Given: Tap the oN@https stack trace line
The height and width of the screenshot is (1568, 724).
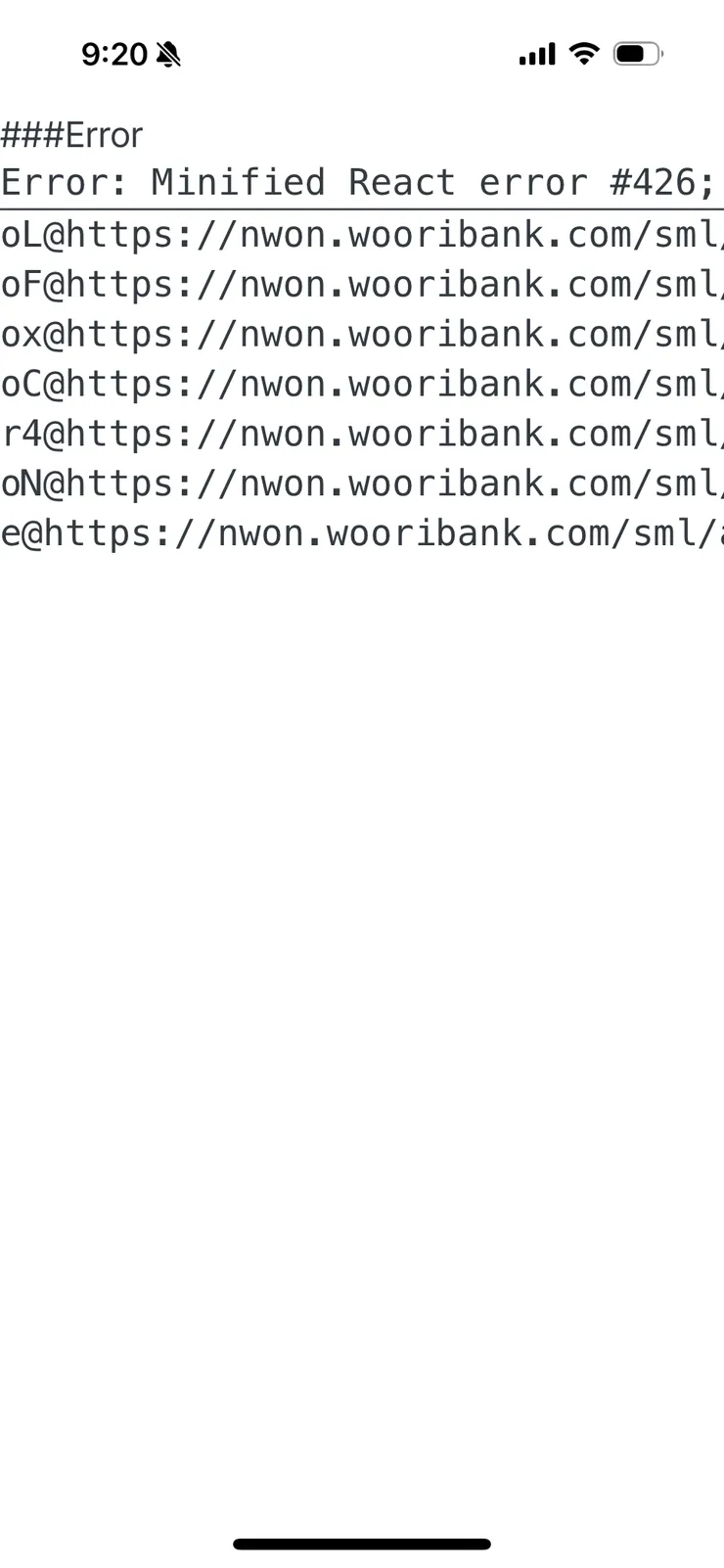Looking at the screenshot, I should [362, 484].
